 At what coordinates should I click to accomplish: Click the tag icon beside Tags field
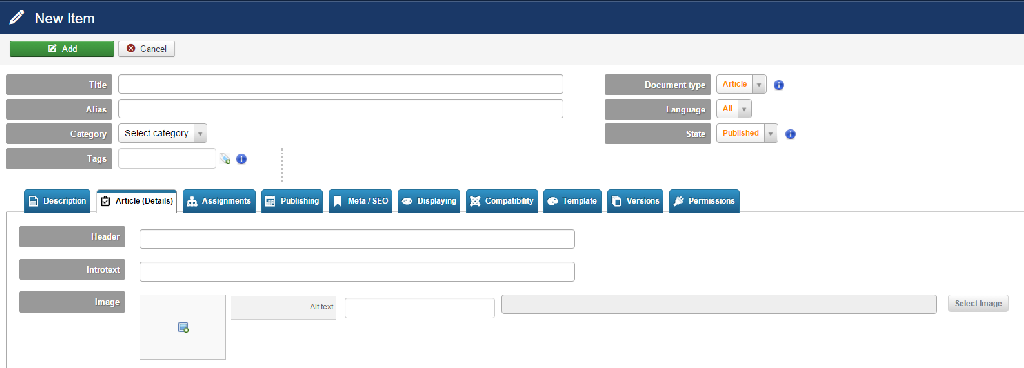tap(225, 159)
